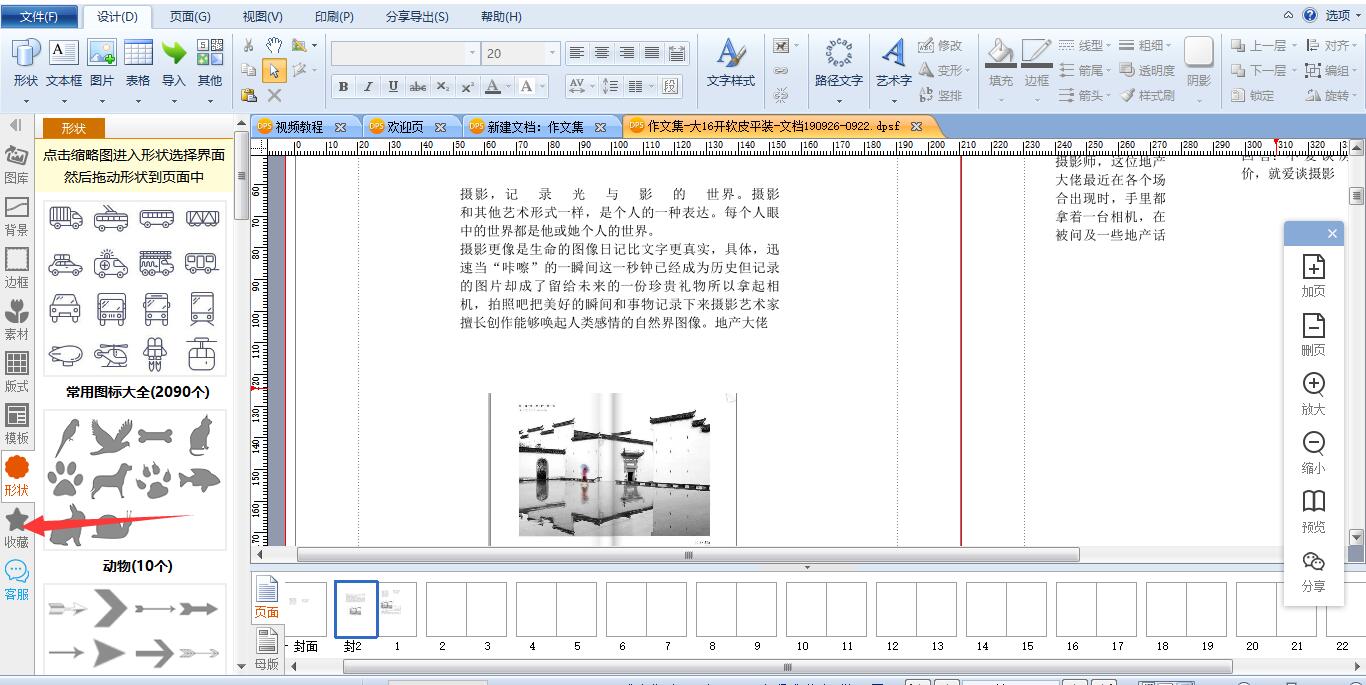Viewport: 1366px width, 685px height.
Task: Switch to the 印刷(P) ribbon tab
Action: pos(334,16)
